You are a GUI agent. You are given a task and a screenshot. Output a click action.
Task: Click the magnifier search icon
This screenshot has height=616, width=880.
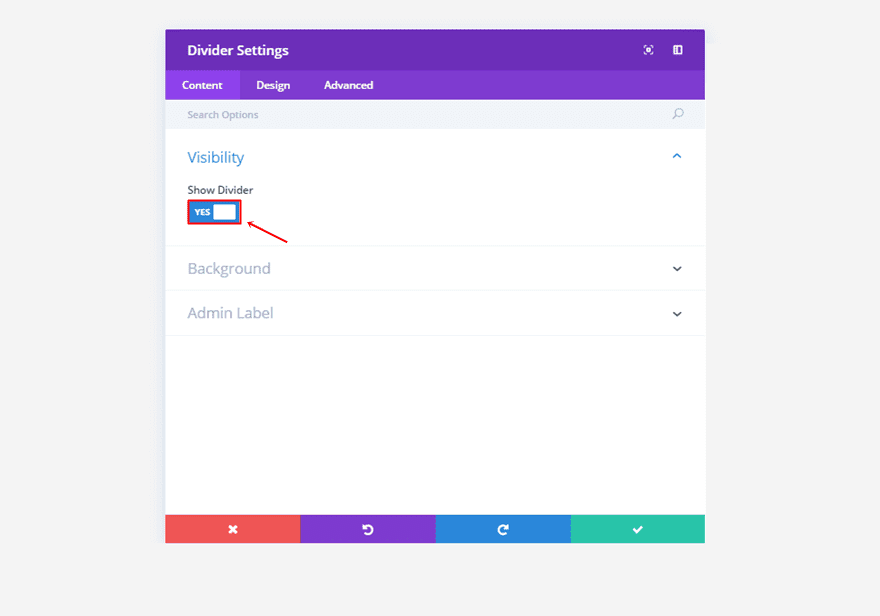(677, 114)
